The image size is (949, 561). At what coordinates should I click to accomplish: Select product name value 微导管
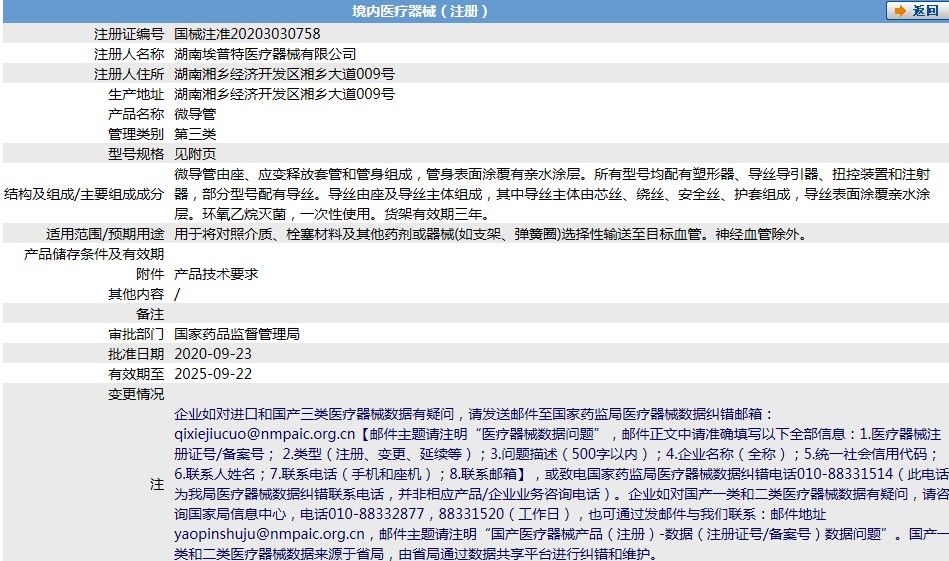tap(195, 114)
